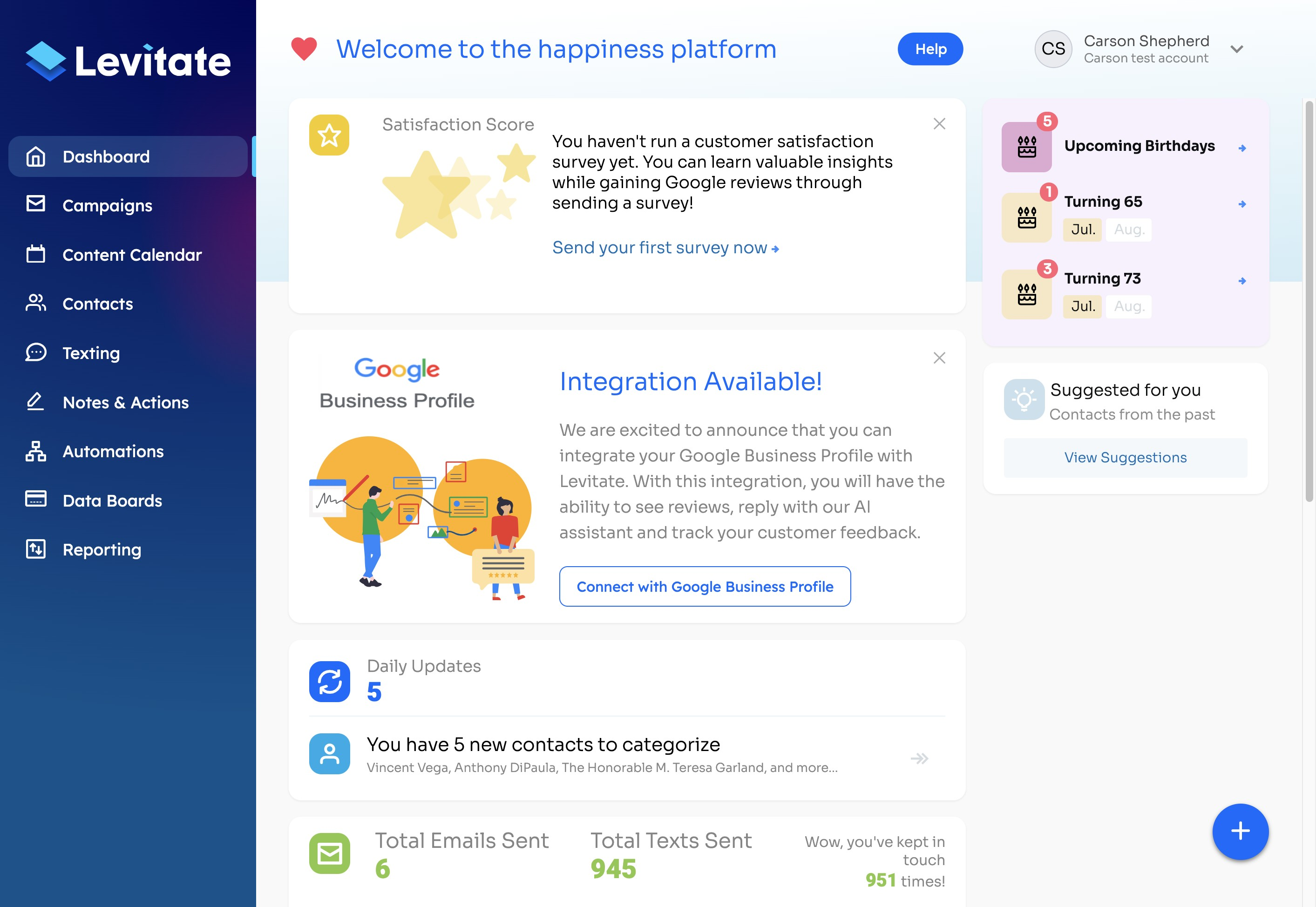Screen dimensions: 1316x907
Task: Select the Automations hierarchy icon
Action: click(36, 451)
